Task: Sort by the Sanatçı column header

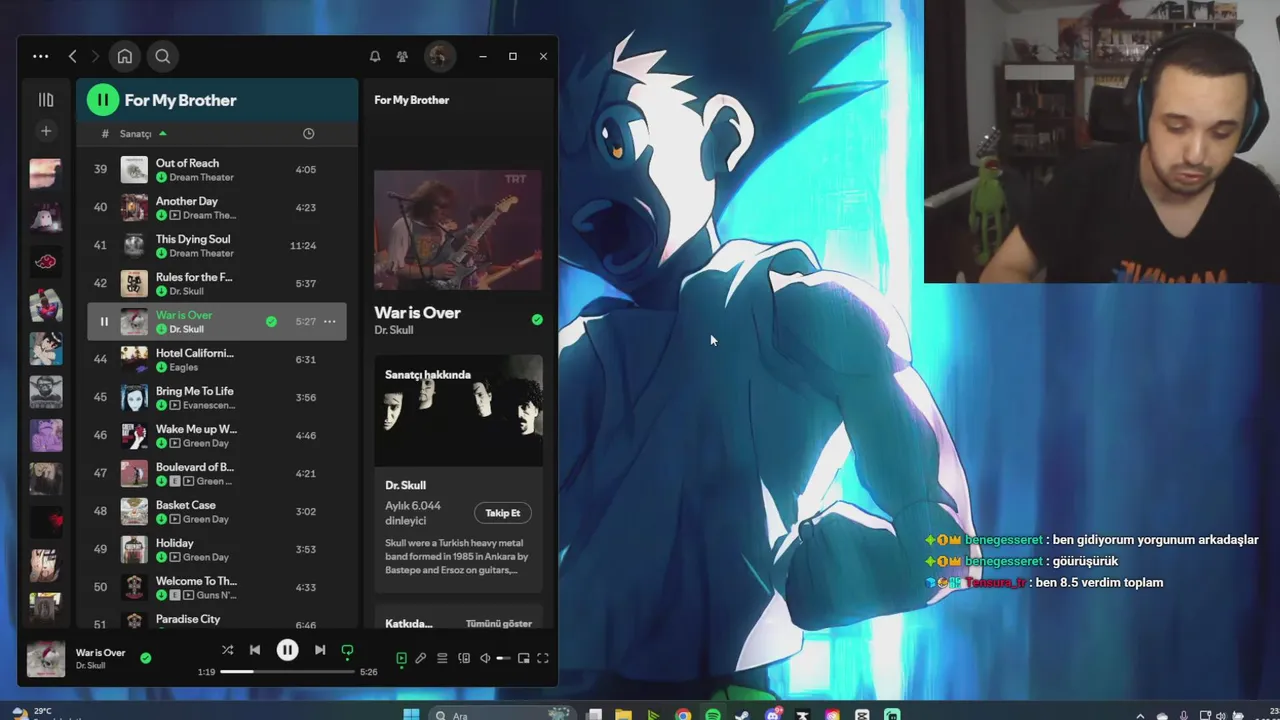Action: (x=143, y=134)
